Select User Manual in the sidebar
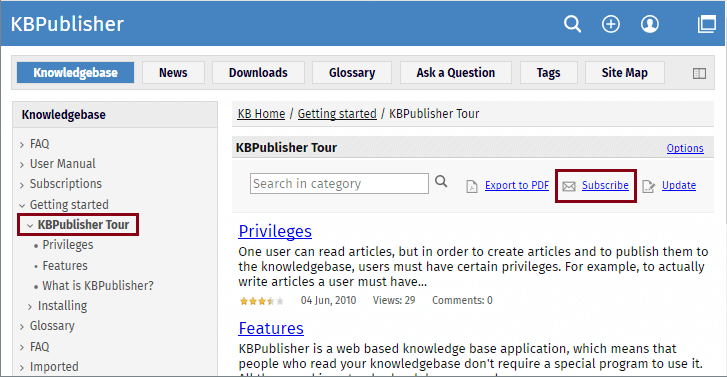Viewport: 727px width, 377px height. tap(63, 164)
